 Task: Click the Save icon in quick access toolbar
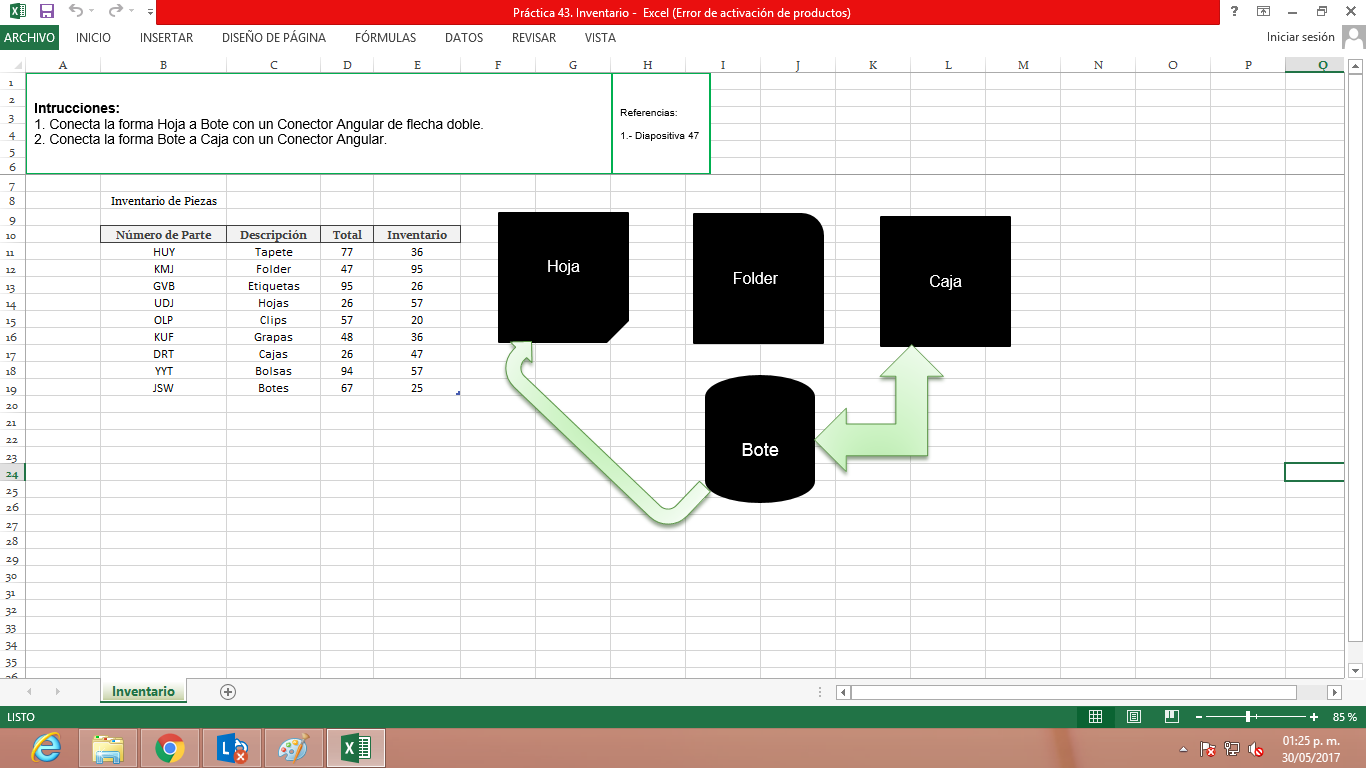46,12
